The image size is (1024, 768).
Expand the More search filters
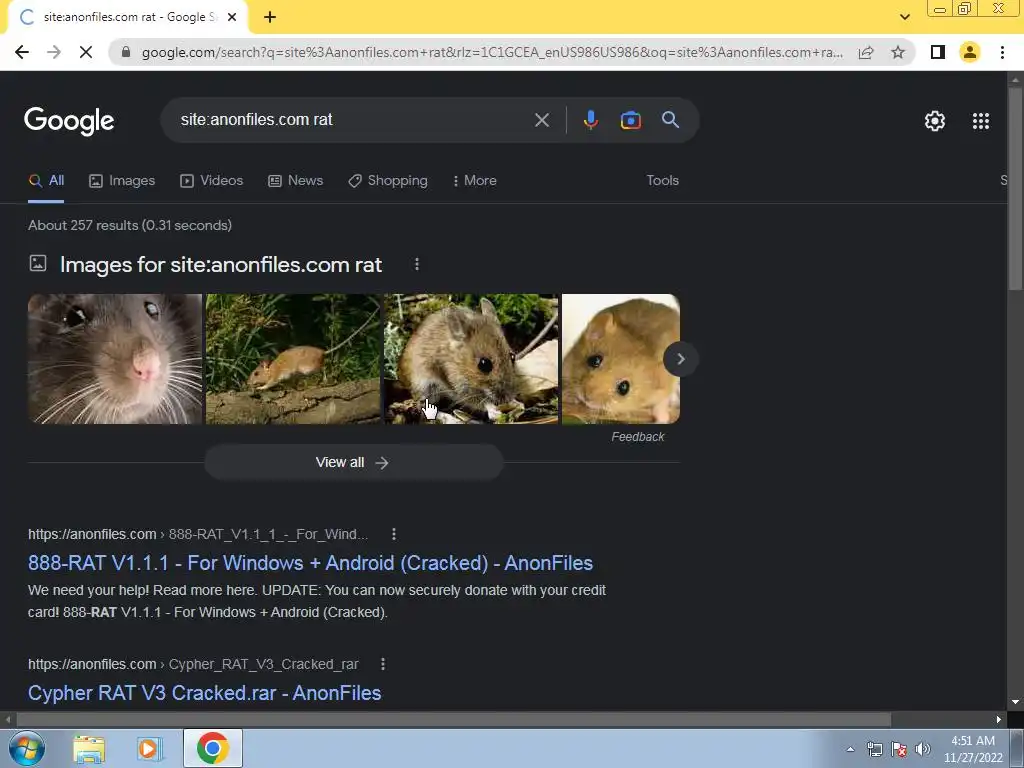[474, 180]
